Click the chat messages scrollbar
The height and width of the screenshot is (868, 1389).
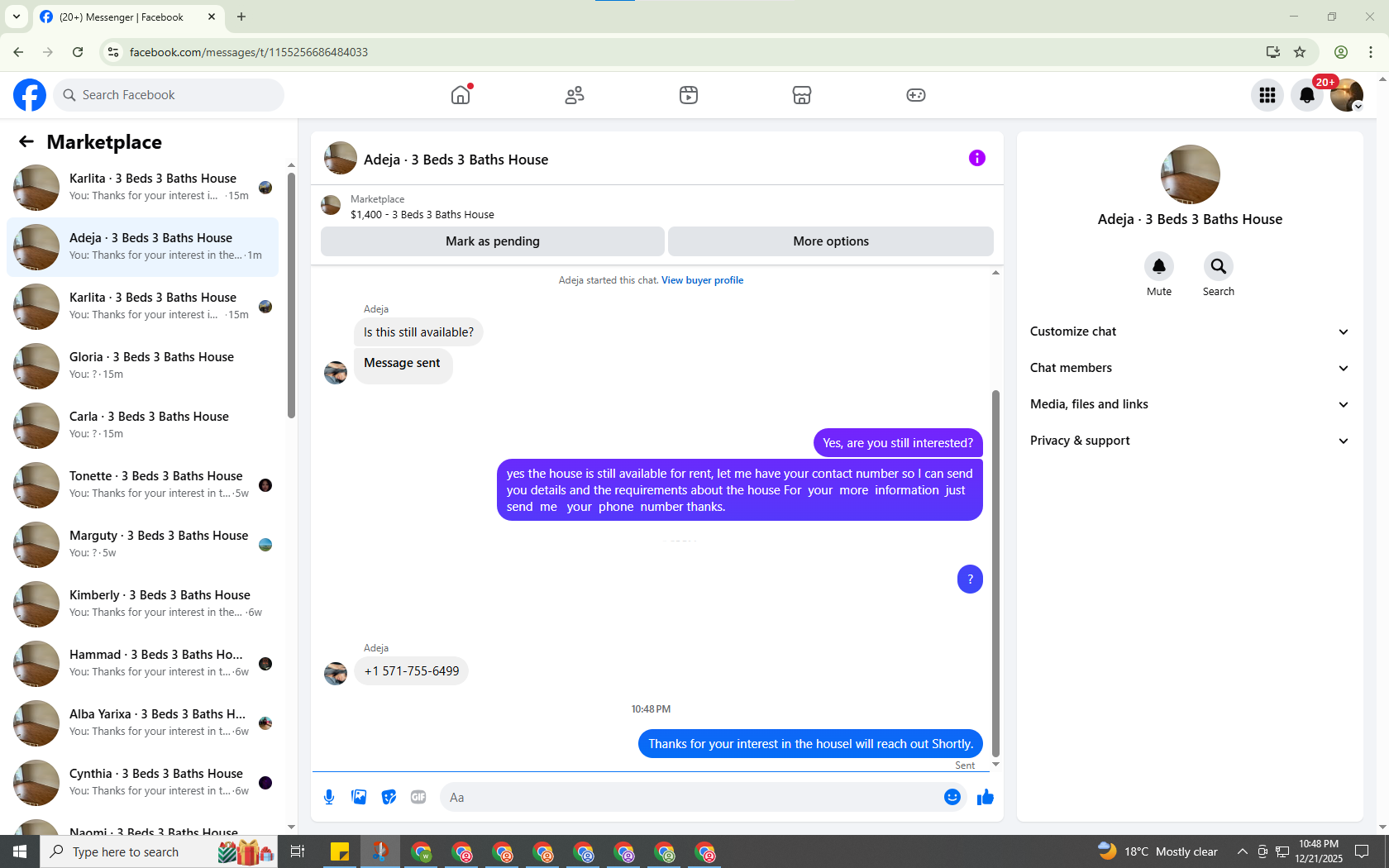995,573
